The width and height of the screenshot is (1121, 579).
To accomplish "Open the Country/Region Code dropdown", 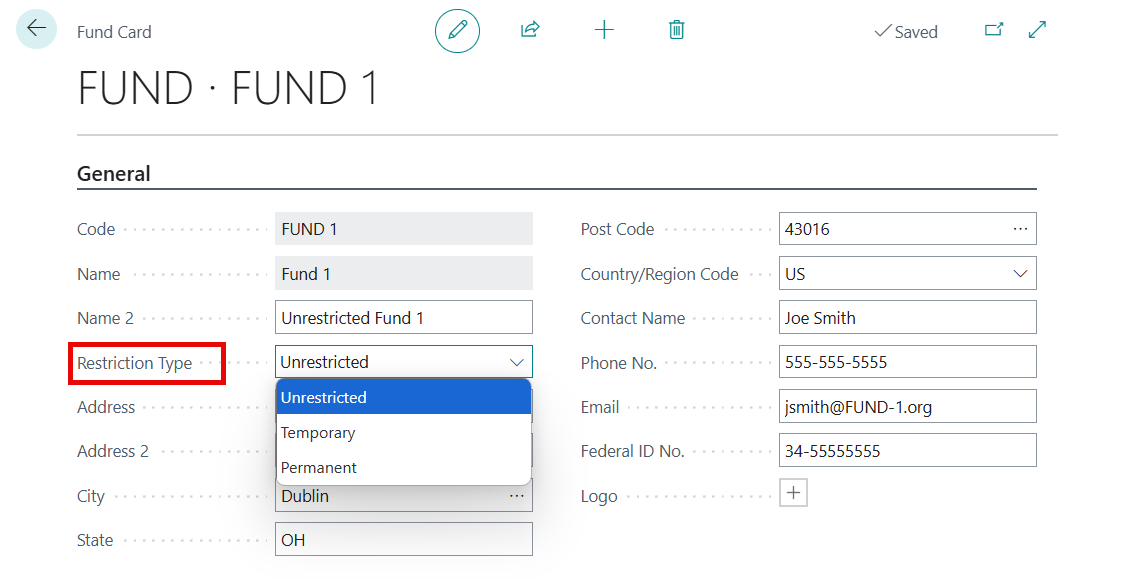I will coord(1021,273).
